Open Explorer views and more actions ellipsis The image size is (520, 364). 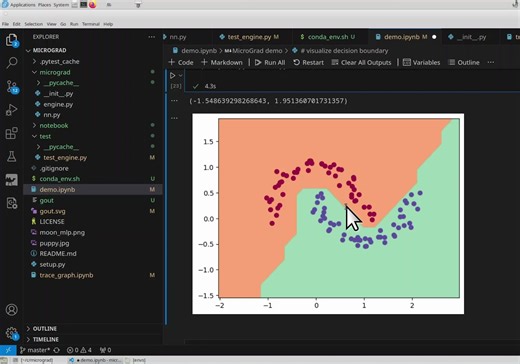[x=152, y=37]
